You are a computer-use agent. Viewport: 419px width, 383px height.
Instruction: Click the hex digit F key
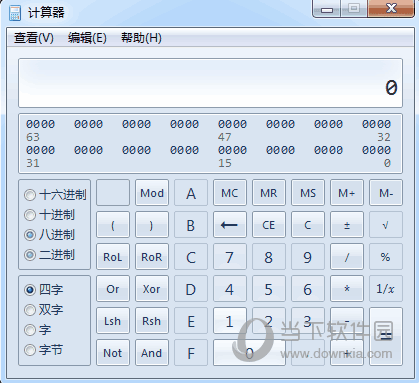191,353
